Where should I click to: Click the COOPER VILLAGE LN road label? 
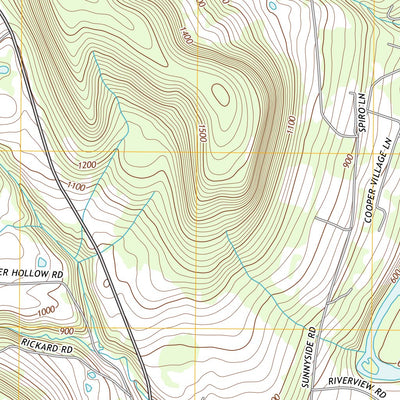pyautogui.click(x=378, y=180)
